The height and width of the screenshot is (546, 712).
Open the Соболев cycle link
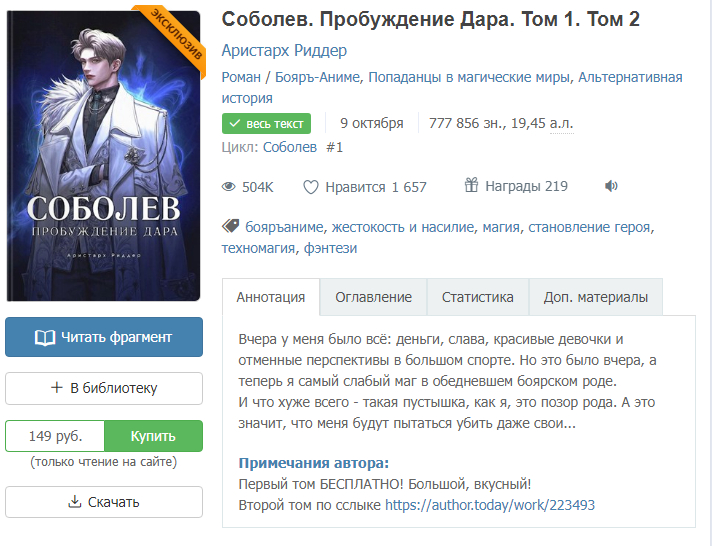click(x=292, y=148)
